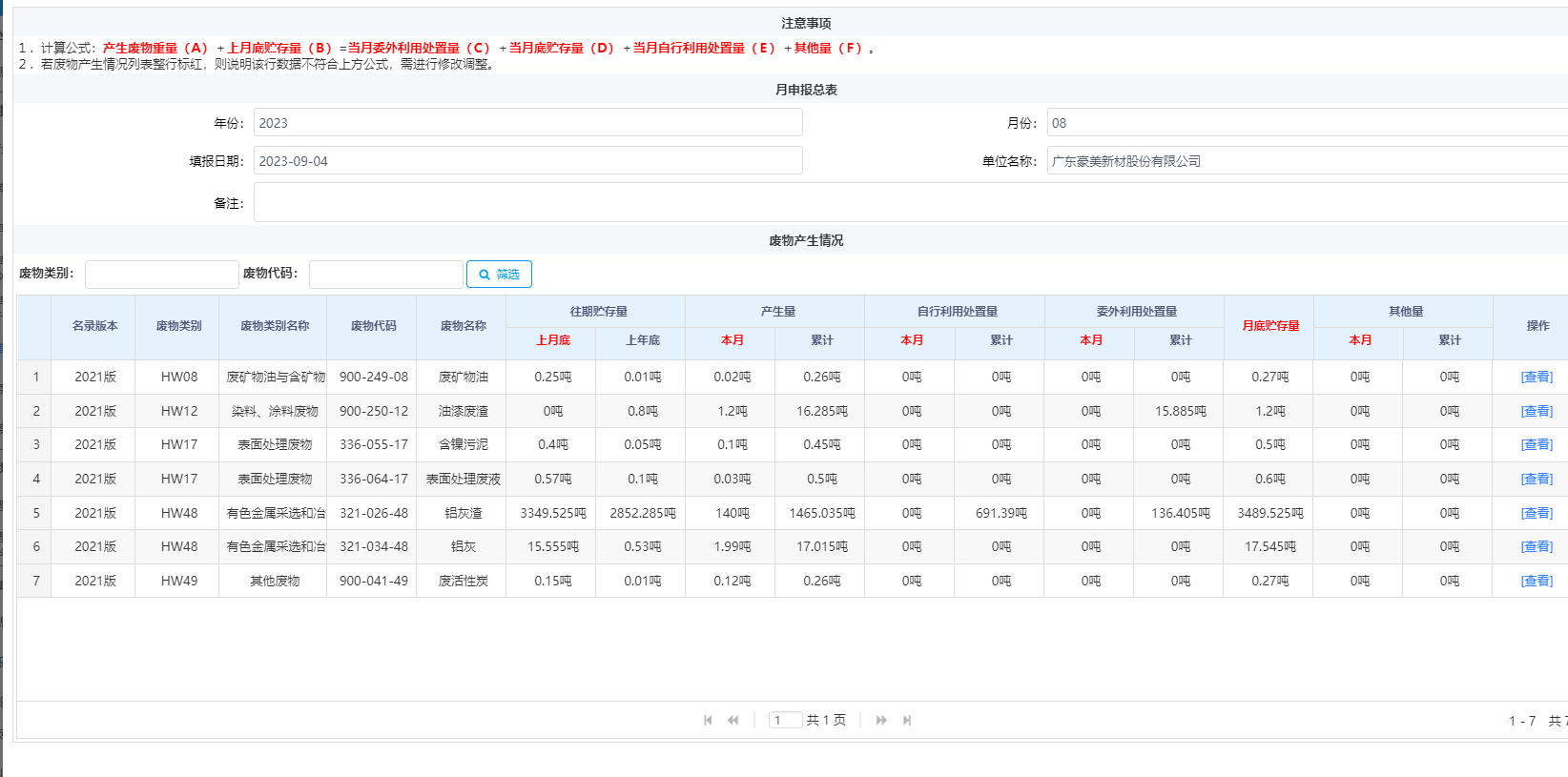
Task: Open 查看 link for 铝灰渣 row
Action: pos(1537,514)
